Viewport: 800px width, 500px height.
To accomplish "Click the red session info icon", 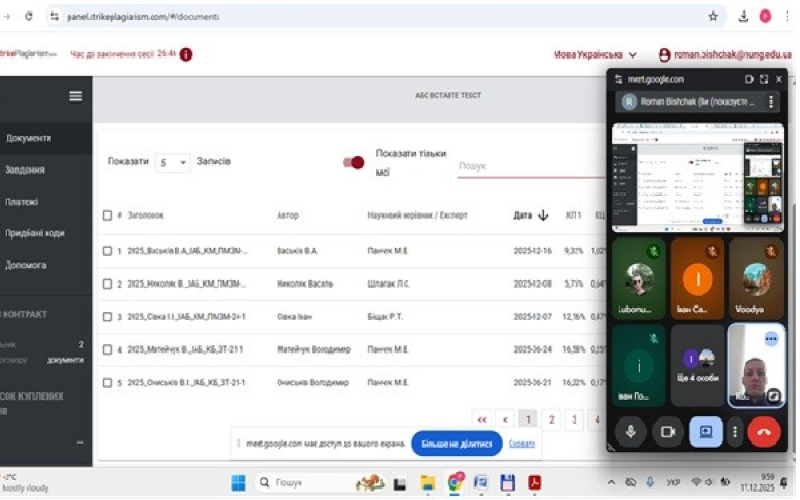I will [x=186, y=55].
